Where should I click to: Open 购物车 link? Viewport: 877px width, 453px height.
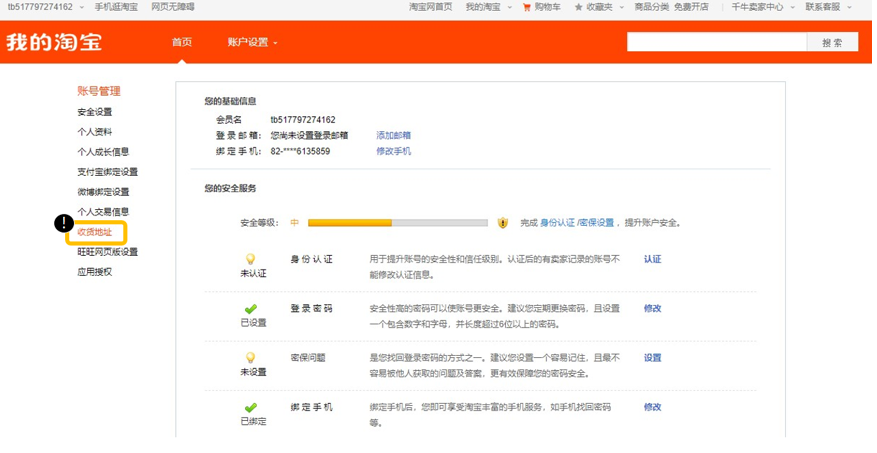(x=548, y=7)
